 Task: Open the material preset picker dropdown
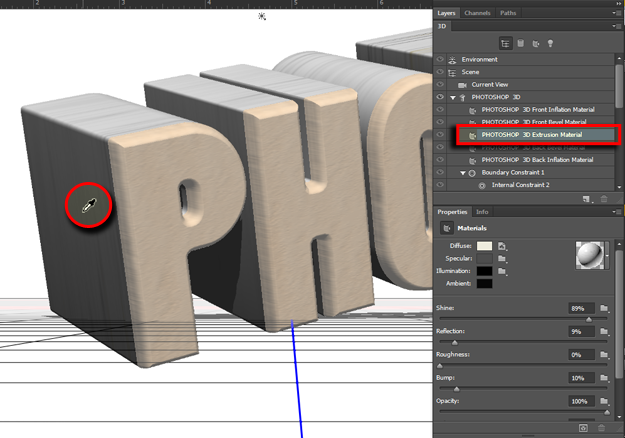[609, 256]
